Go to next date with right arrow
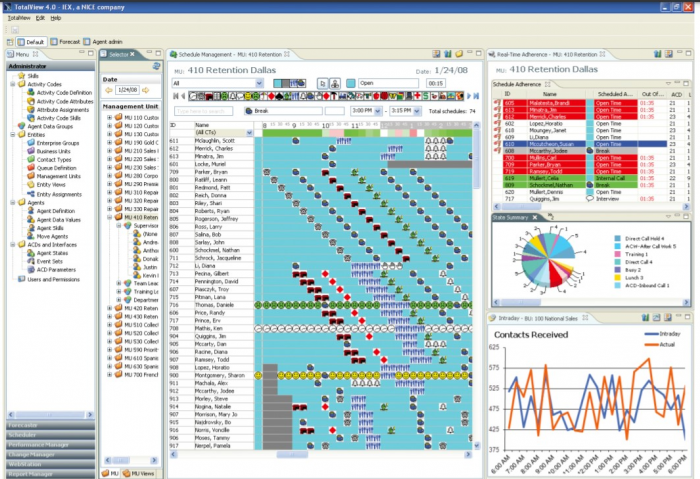This screenshot has width=700, height=479. (x=146, y=90)
